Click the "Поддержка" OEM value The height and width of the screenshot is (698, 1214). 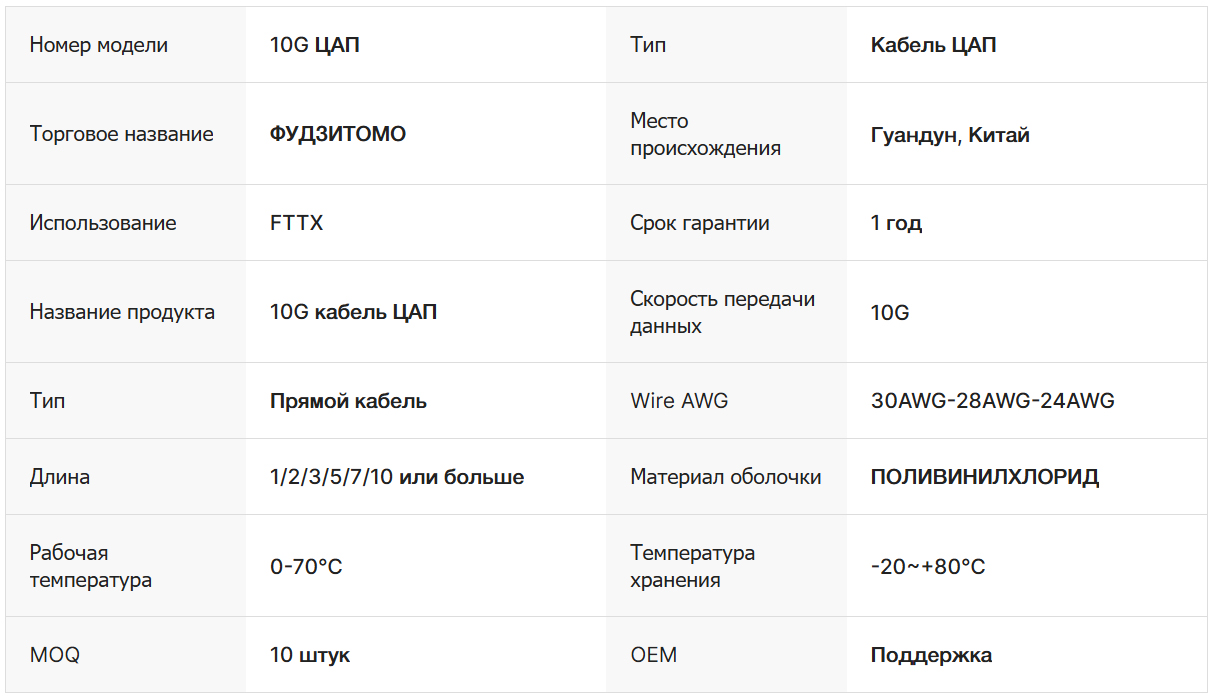pyautogui.click(x=931, y=655)
